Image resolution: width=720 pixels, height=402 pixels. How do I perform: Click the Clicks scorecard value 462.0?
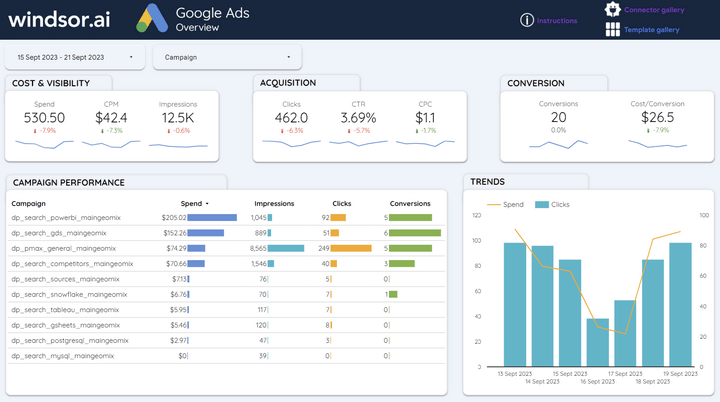[x=291, y=118]
